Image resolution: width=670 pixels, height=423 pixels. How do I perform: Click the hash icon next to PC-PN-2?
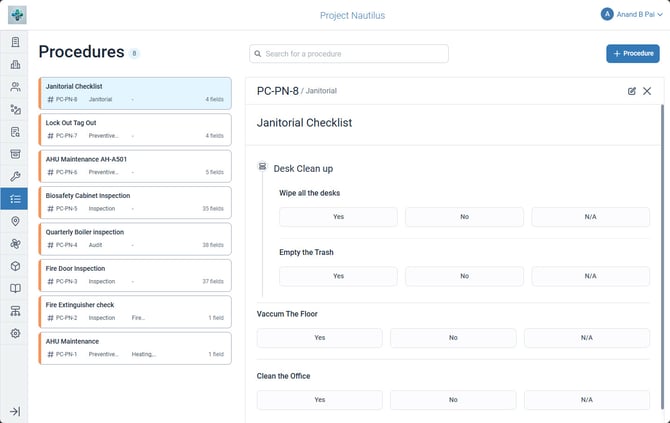coord(50,318)
